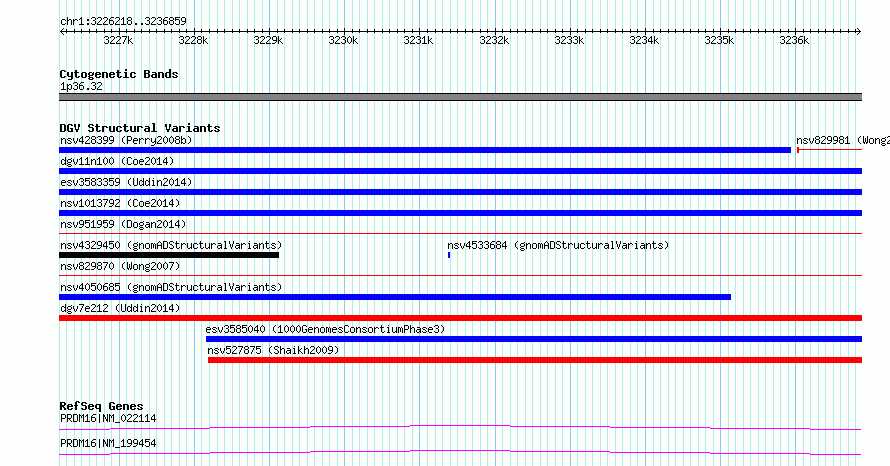The image size is (890, 466).
Task: Click the 3234k ruler tick label
Action: 644,40
